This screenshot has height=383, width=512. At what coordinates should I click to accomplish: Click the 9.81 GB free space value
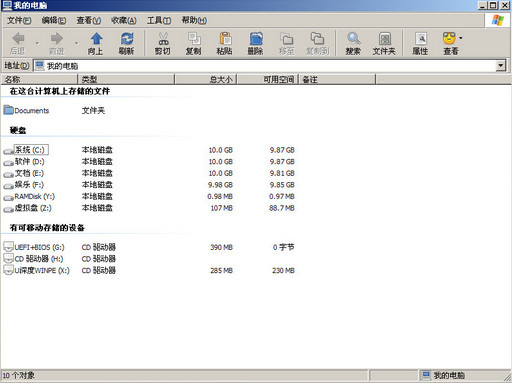(x=282, y=173)
